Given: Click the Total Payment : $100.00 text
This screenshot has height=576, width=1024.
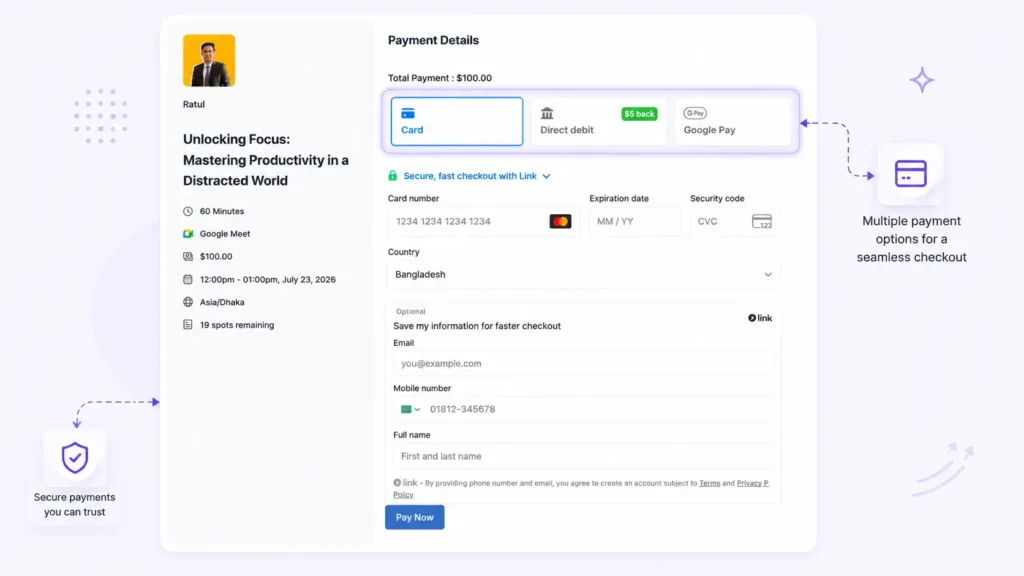Looking at the screenshot, I should click(440, 78).
